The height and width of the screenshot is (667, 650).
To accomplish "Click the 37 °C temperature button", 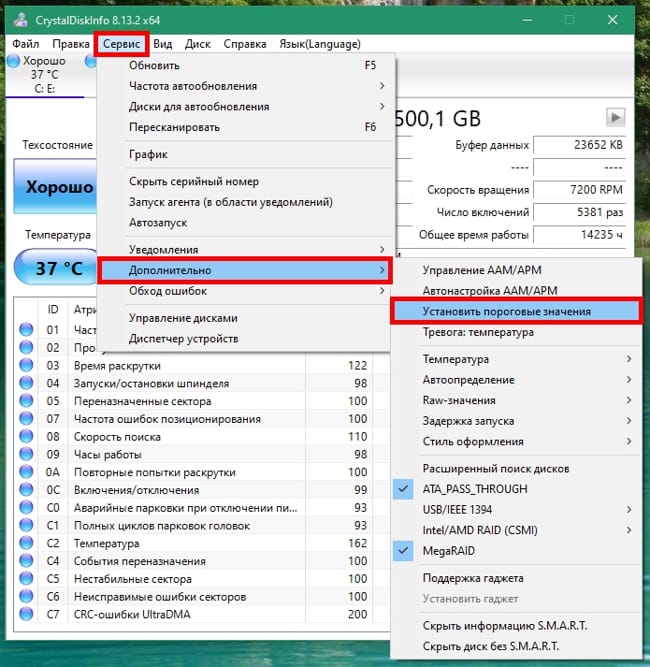I will coord(57,268).
